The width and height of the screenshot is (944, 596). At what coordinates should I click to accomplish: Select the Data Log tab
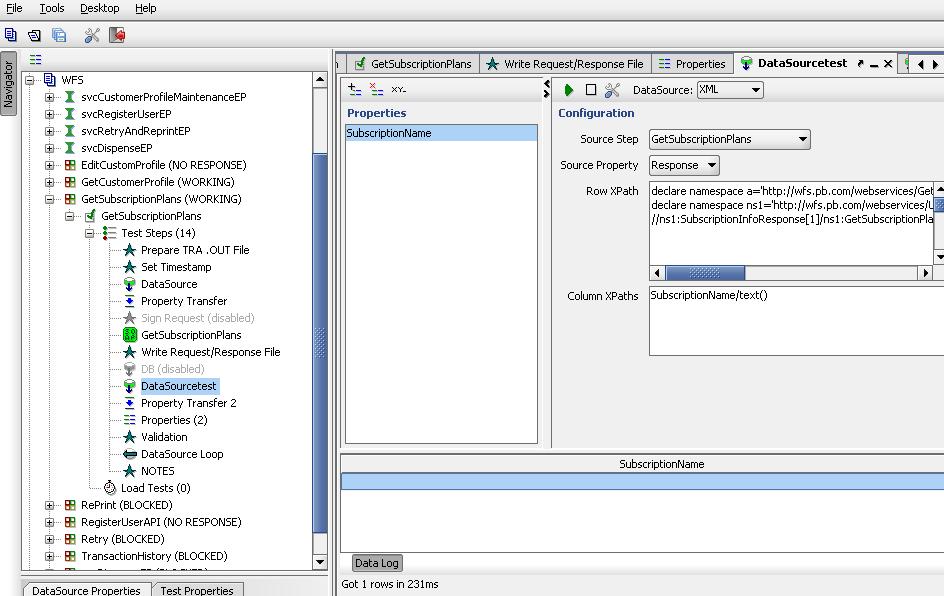point(376,563)
